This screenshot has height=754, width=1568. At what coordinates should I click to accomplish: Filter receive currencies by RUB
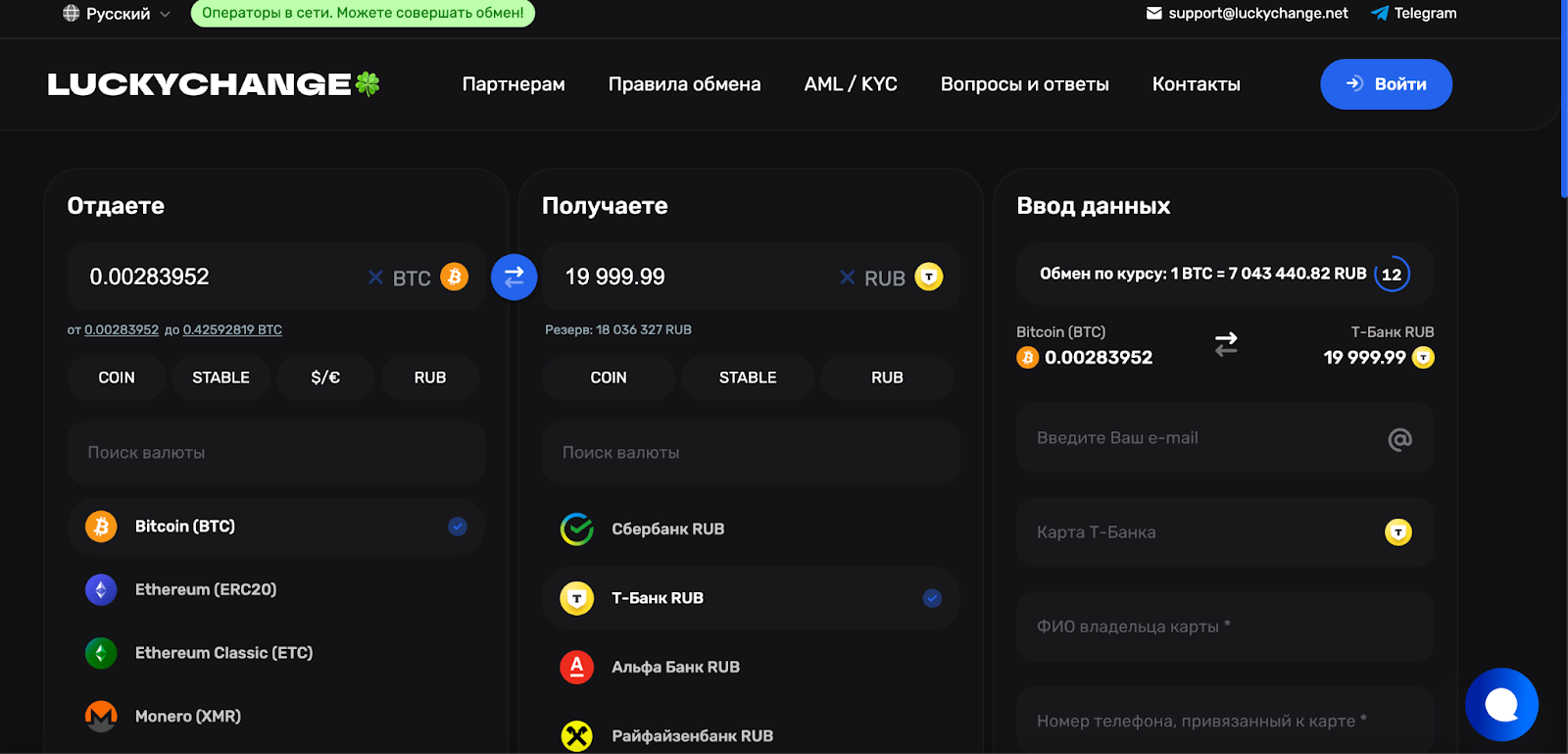[887, 377]
